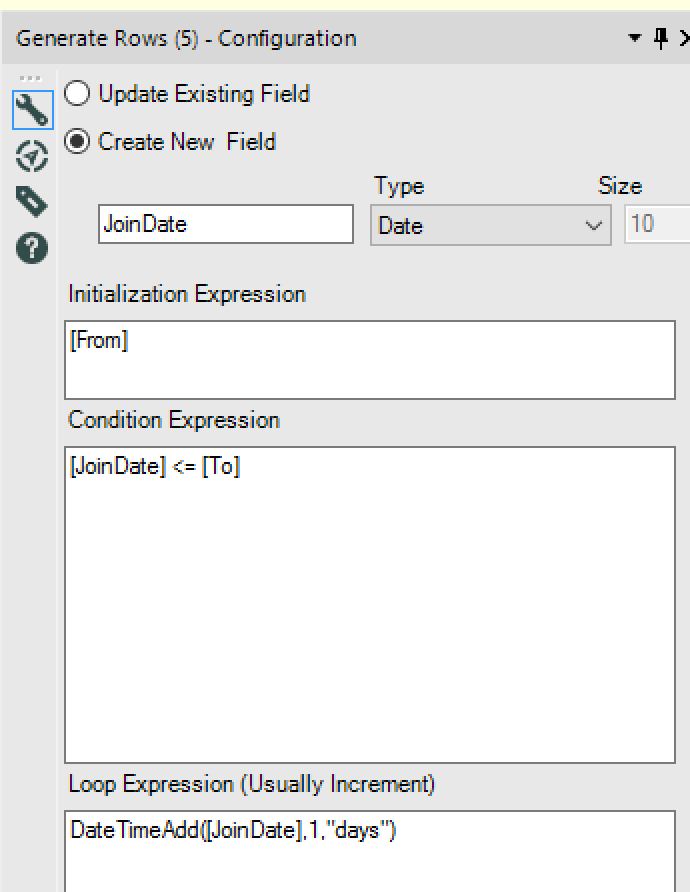Open the Navigation tab with the compass icon

(x=32, y=156)
